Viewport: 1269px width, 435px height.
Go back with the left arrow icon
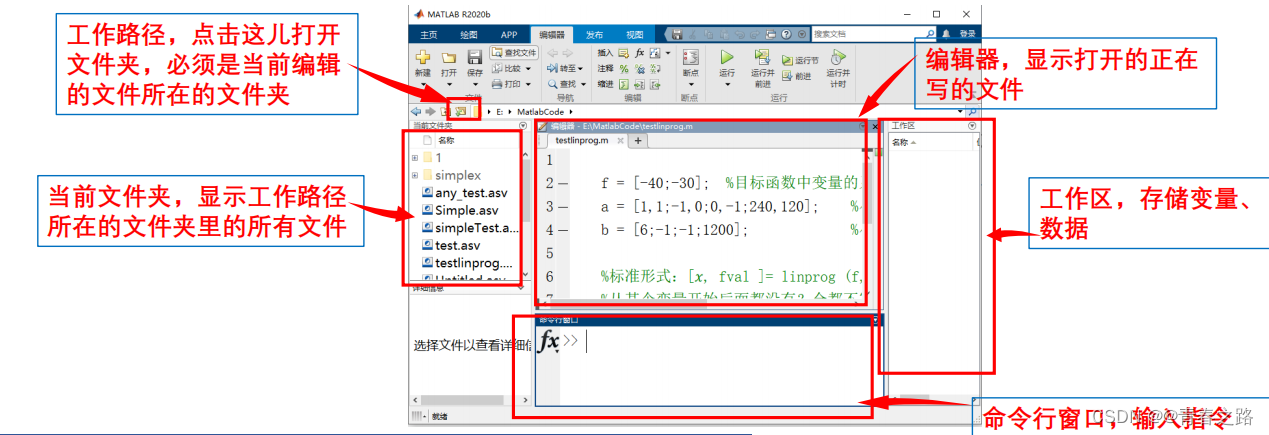pos(416,112)
